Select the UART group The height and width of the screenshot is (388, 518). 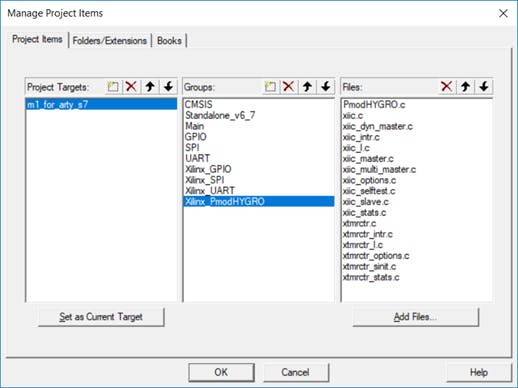pyautogui.click(x=259, y=158)
